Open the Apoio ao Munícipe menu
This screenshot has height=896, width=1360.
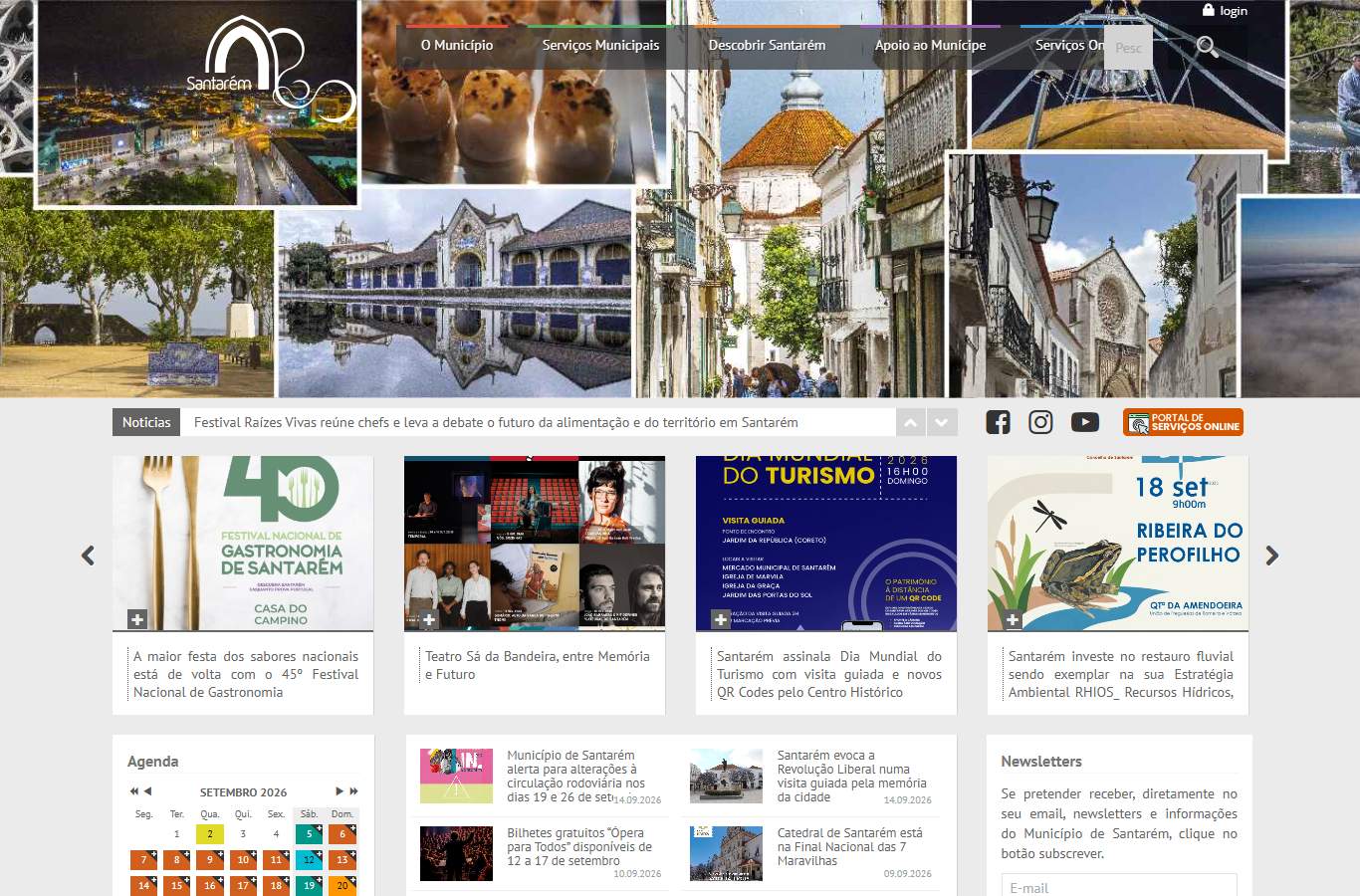pyautogui.click(x=930, y=46)
